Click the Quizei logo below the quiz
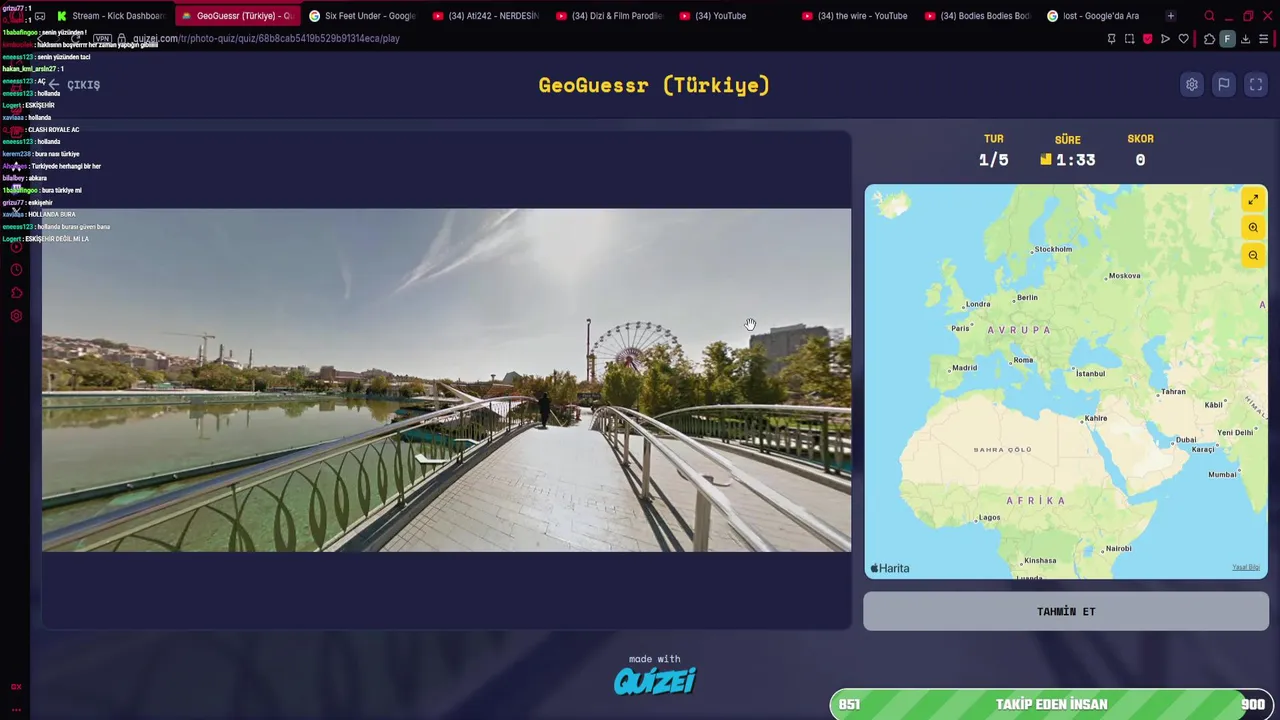1280x720 pixels. 655,682
